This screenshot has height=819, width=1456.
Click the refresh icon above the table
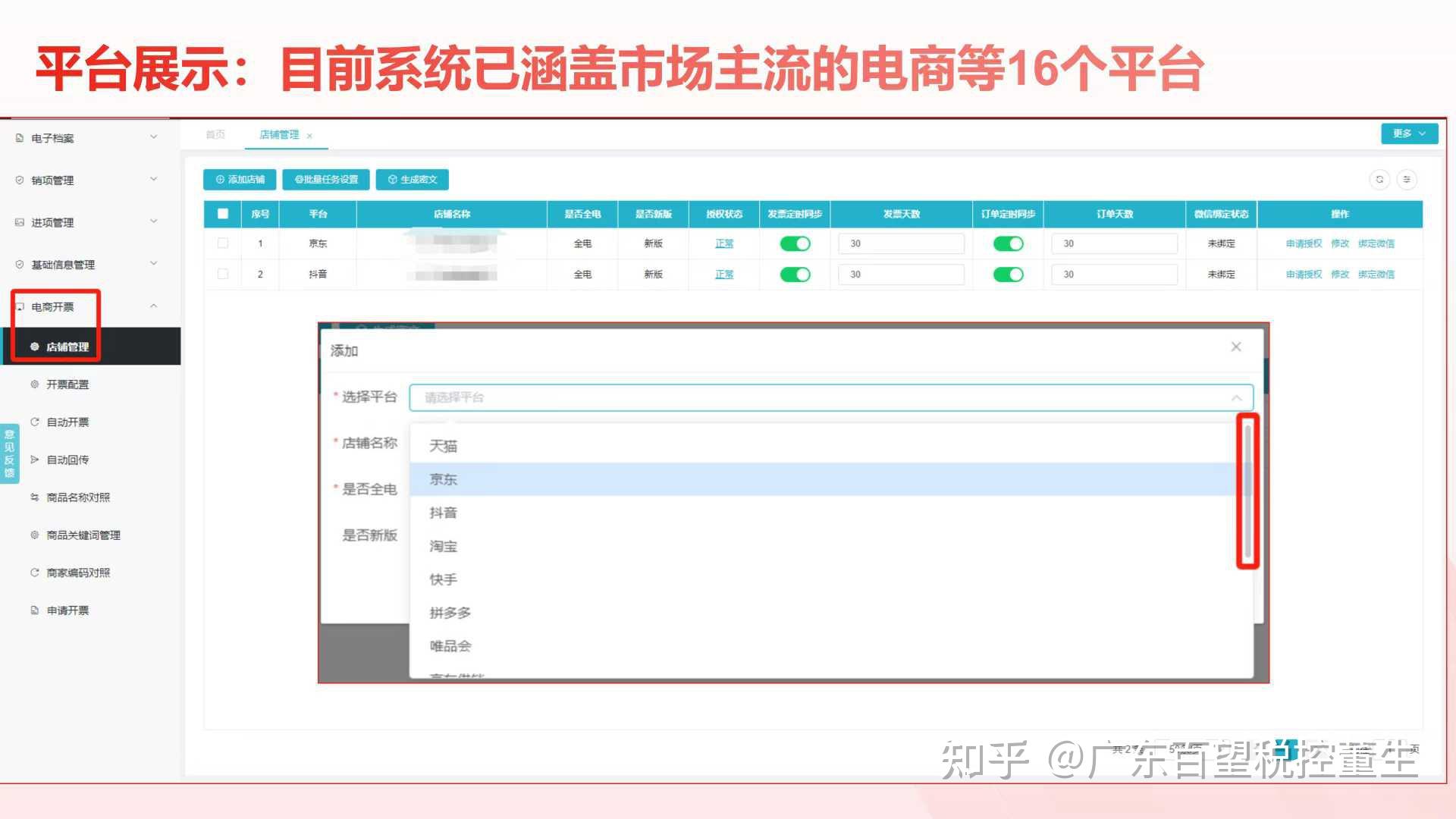click(x=1379, y=180)
